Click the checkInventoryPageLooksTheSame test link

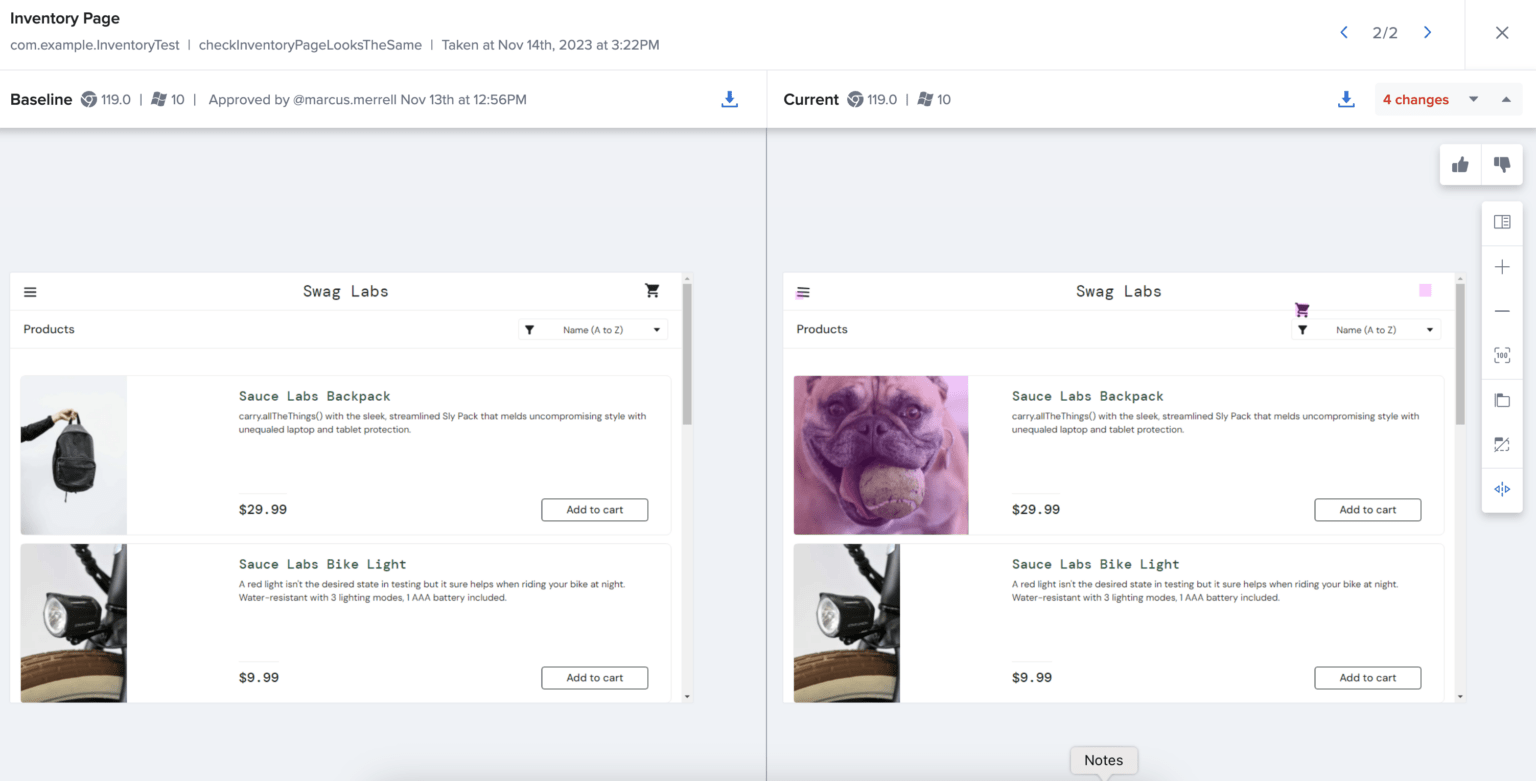[310, 45]
